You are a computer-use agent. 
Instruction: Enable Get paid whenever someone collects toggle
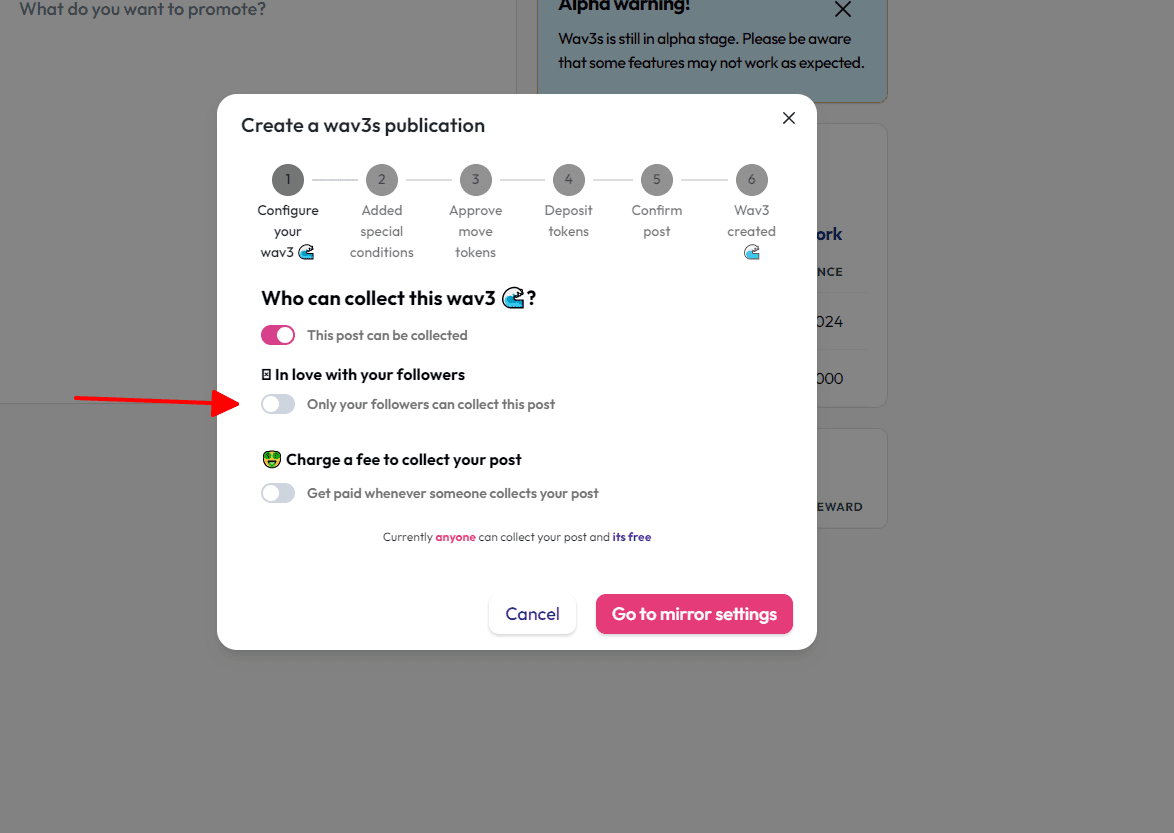pos(278,493)
